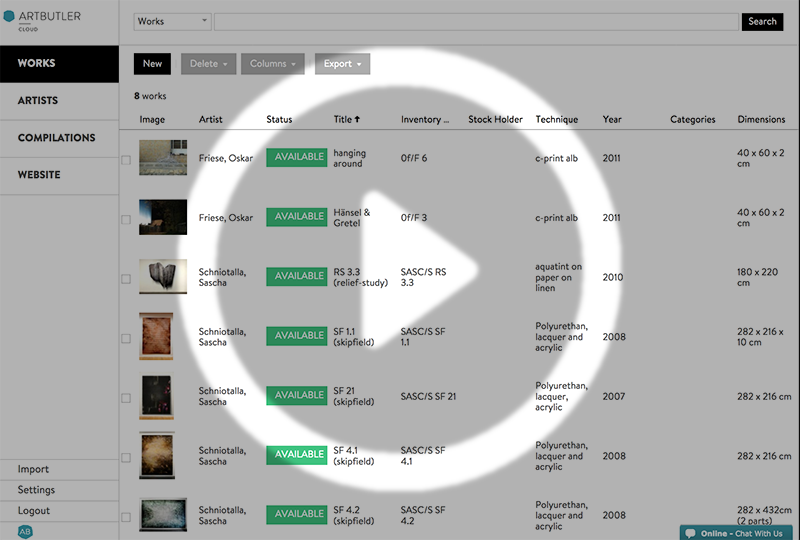Expand the Export dropdown button

[342, 64]
